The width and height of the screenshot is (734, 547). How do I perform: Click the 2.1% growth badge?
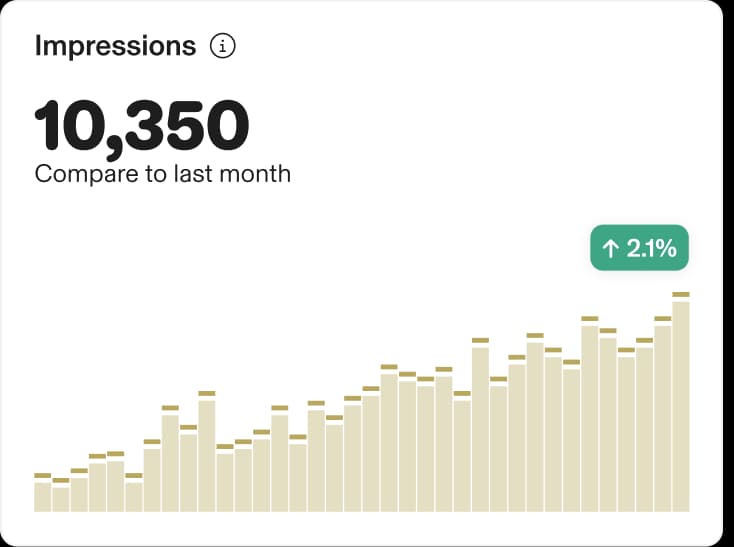[640, 249]
